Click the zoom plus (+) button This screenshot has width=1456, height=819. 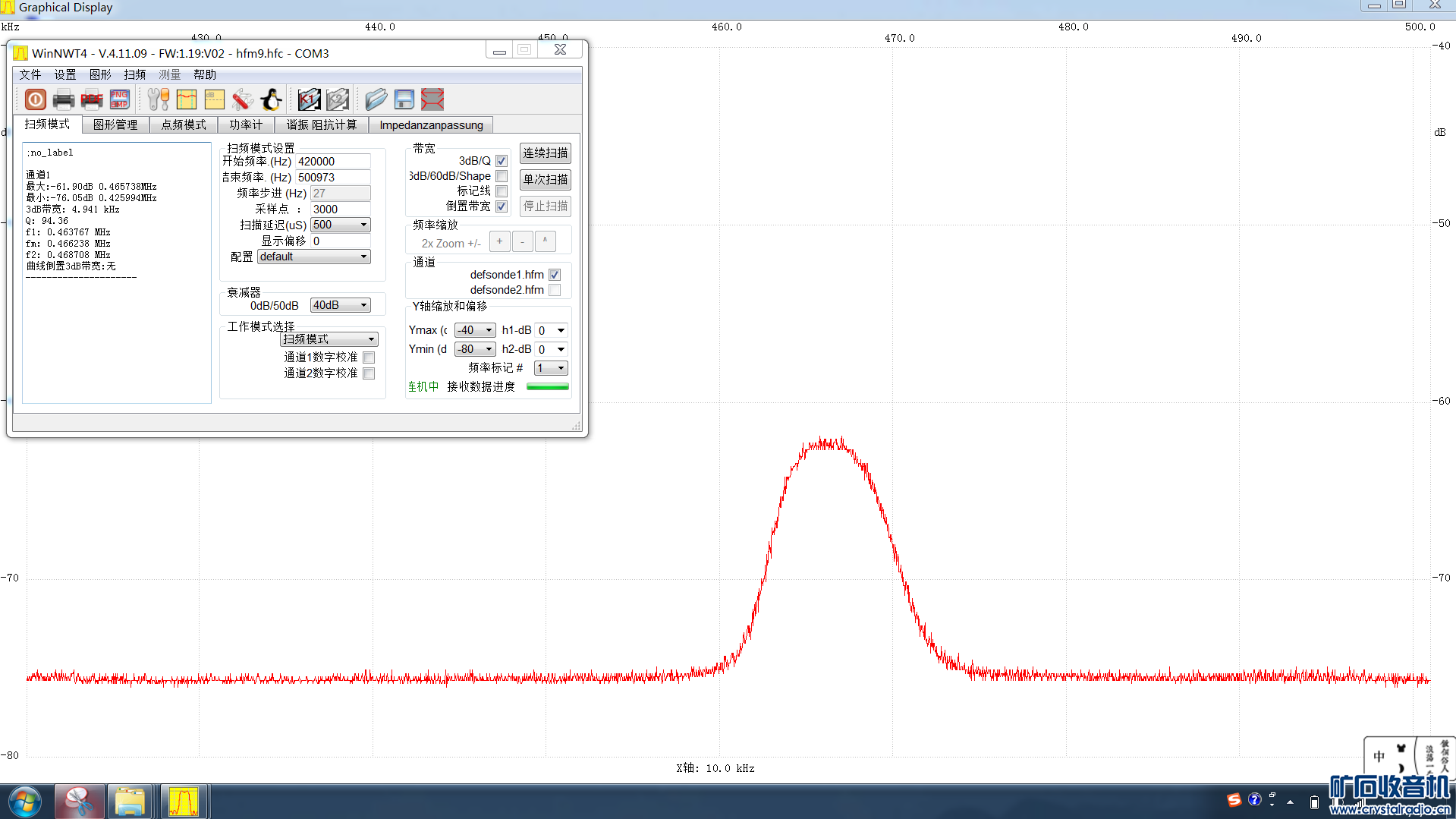pos(499,242)
